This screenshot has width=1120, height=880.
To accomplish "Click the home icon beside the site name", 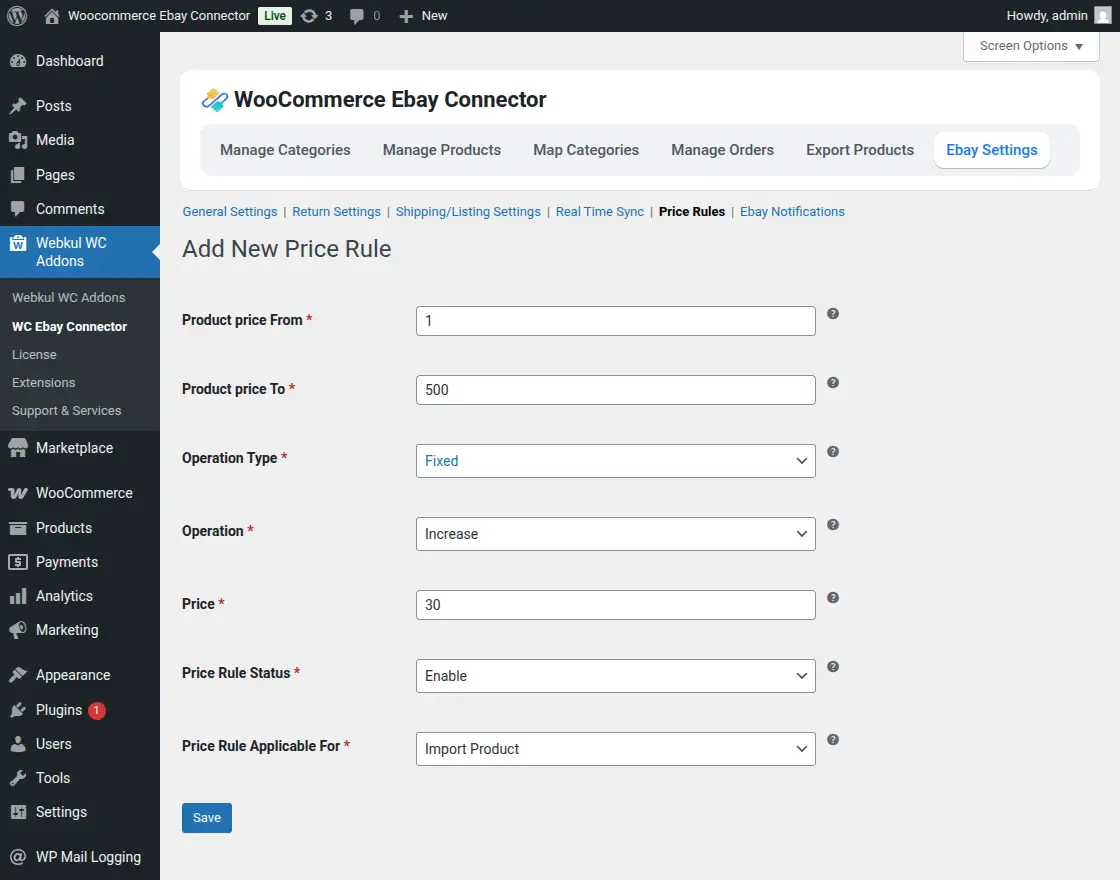I will coord(51,16).
